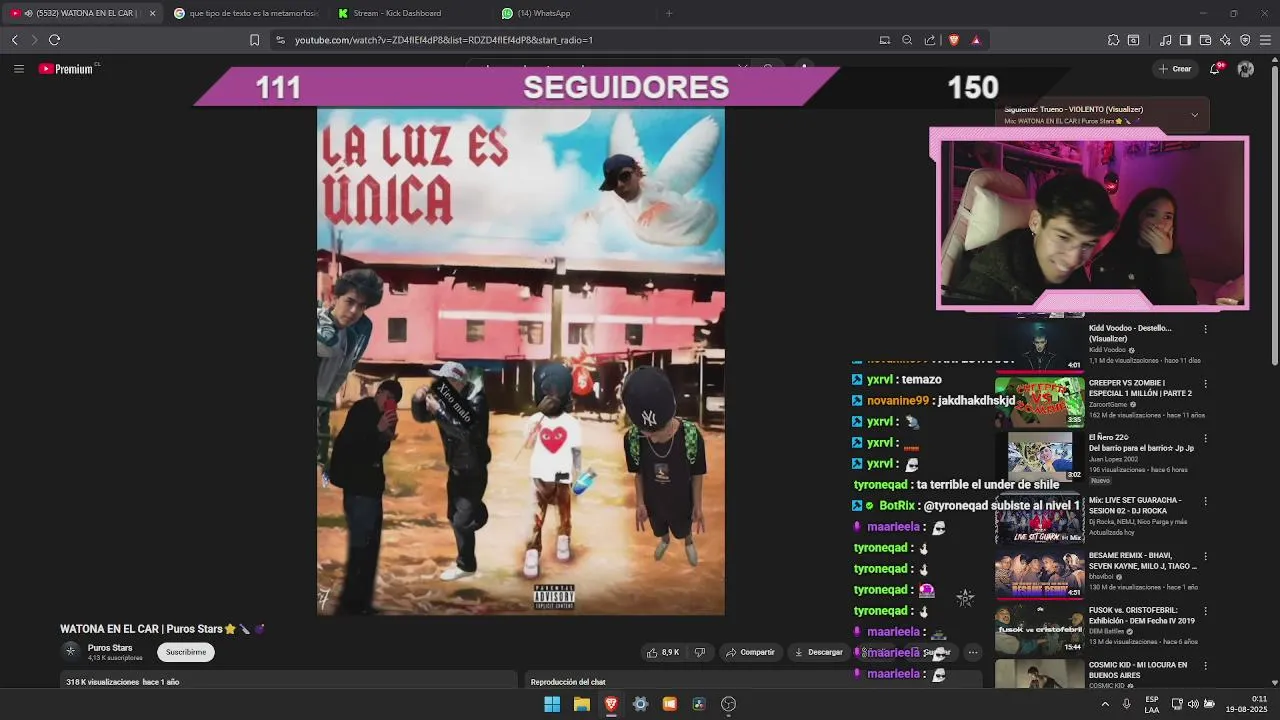Close the WATONA EN EL CAR tab
Viewport: 1280px width, 720px height.
click(152, 13)
